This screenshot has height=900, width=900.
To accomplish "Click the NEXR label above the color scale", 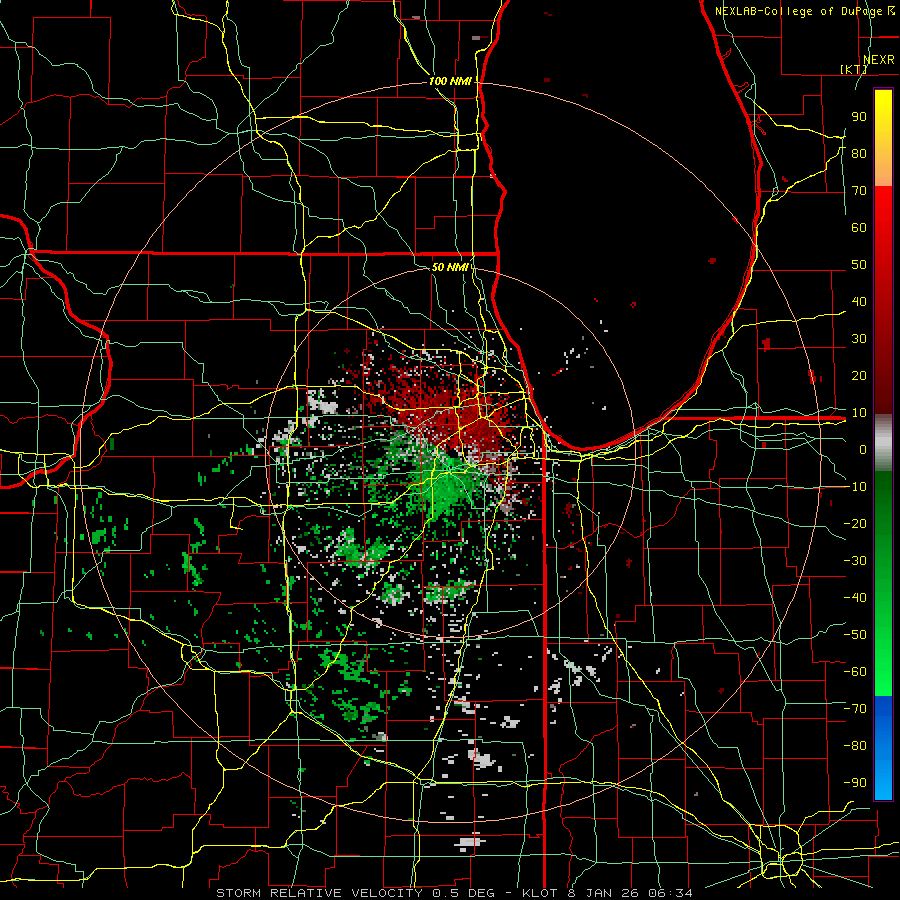I will point(878,60).
